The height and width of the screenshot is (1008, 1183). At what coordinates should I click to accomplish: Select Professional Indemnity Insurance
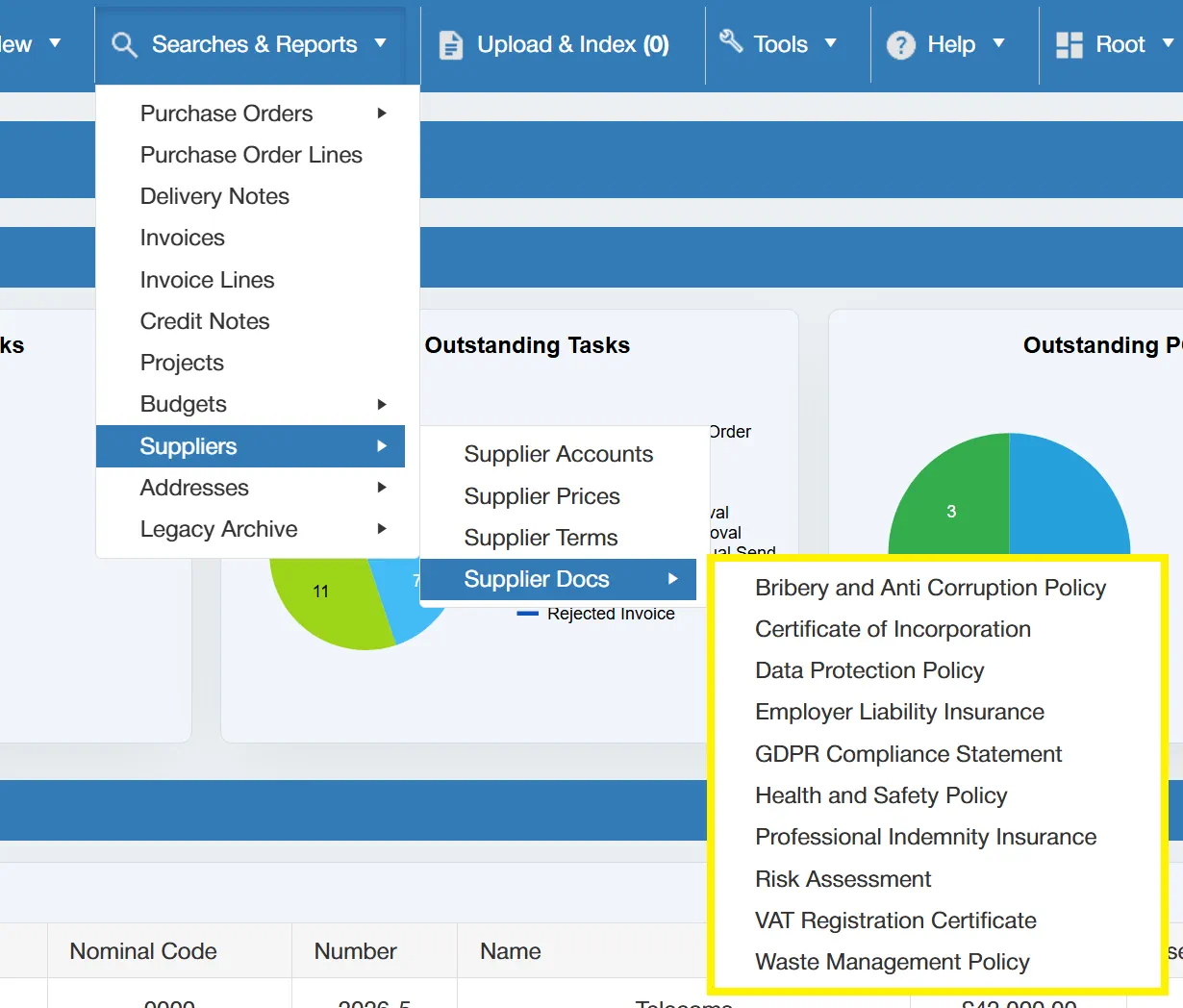tap(925, 837)
